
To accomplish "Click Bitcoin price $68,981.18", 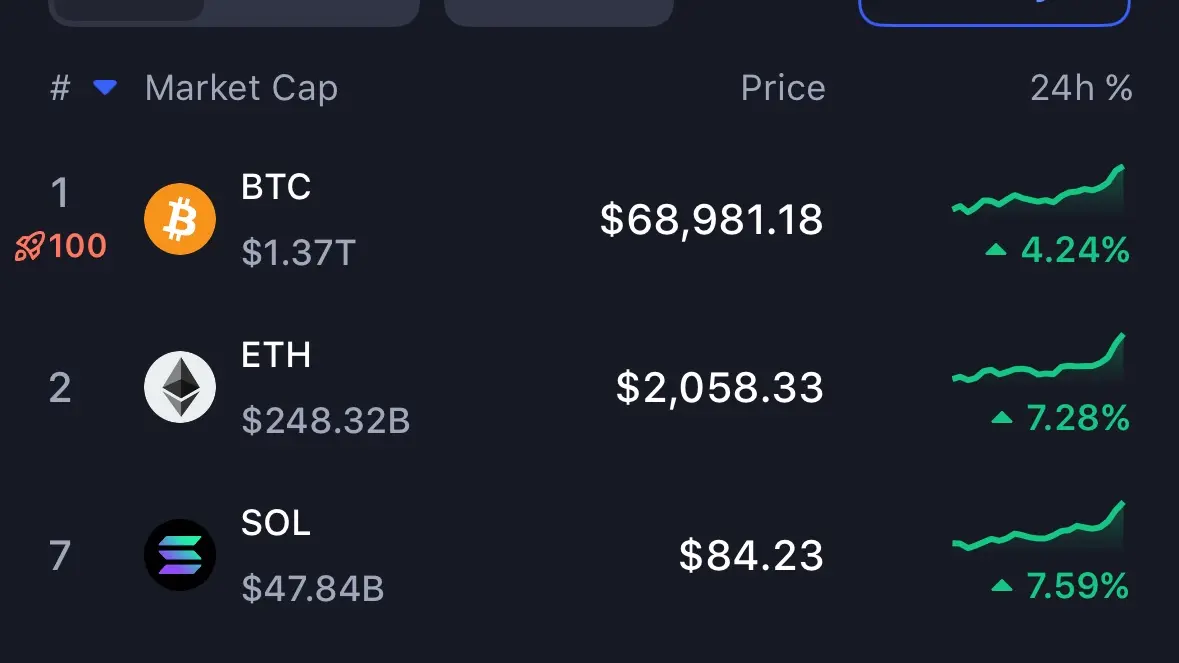I will [711, 219].
